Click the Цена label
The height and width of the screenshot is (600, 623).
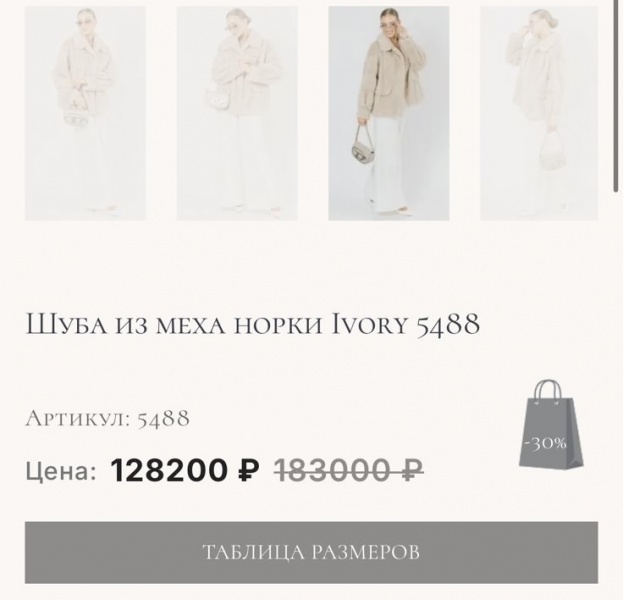point(61,472)
